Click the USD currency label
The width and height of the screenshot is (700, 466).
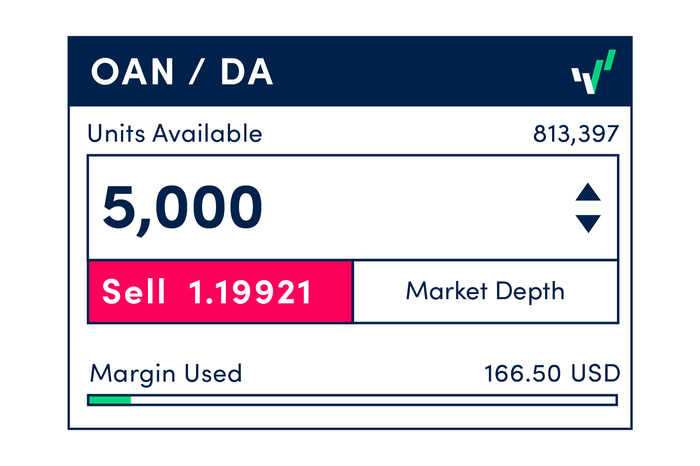[596, 374]
